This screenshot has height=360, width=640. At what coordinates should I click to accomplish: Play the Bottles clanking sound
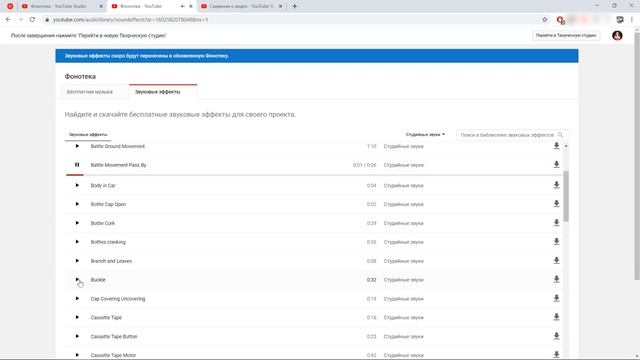point(77,242)
